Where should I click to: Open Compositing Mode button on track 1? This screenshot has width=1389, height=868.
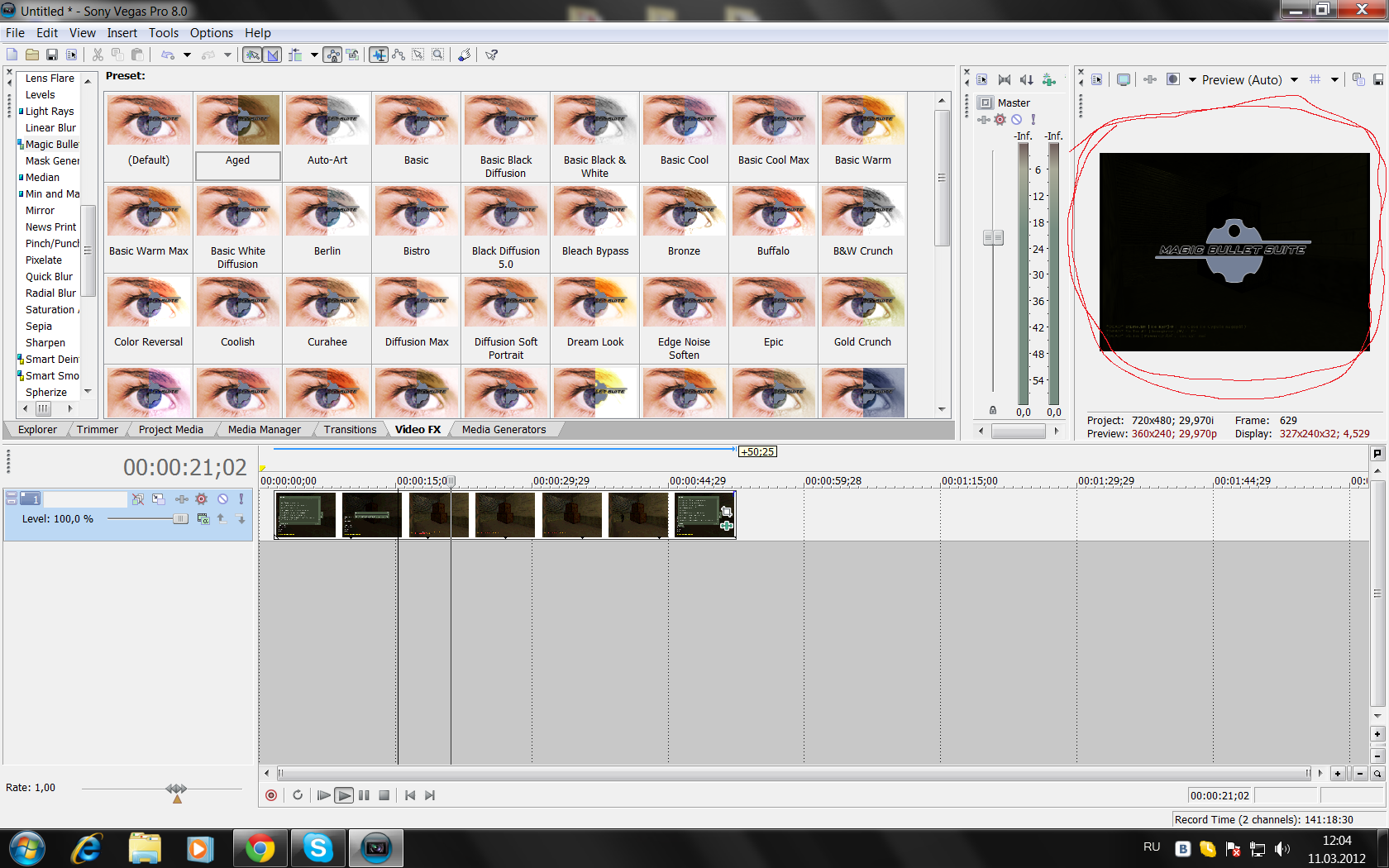203,519
